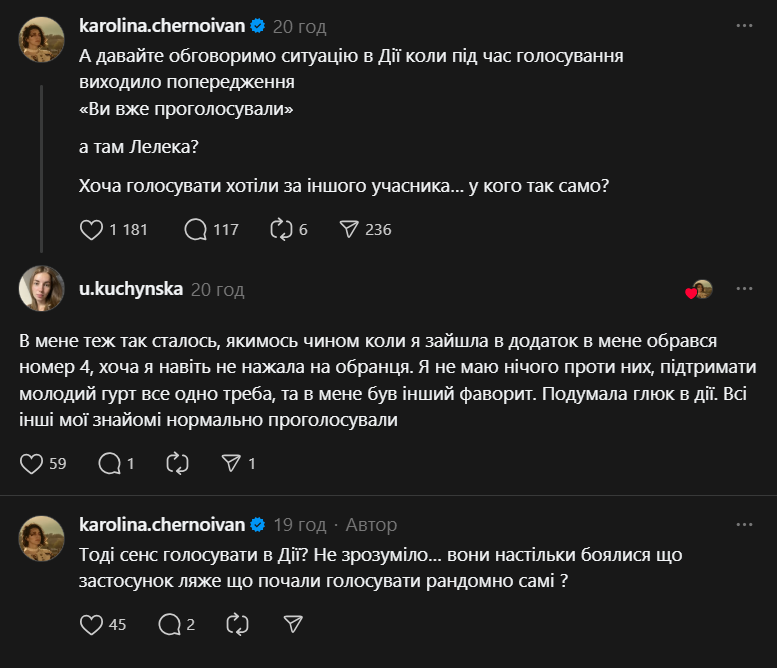Open more options for the author's reply
This screenshot has width=777, height=668.
744,524
